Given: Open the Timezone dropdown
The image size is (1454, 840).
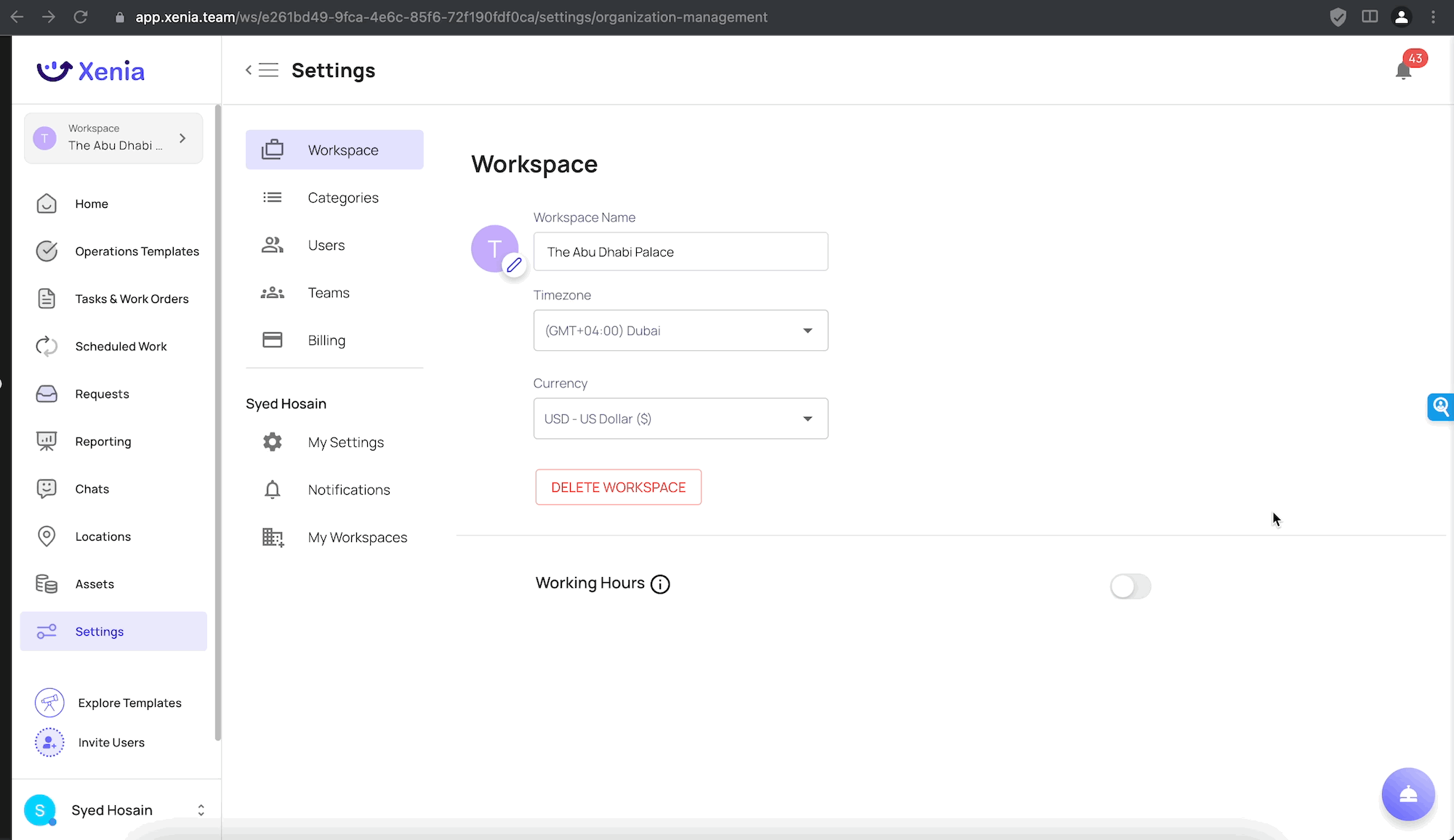Looking at the screenshot, I should (x=680, y=331).
